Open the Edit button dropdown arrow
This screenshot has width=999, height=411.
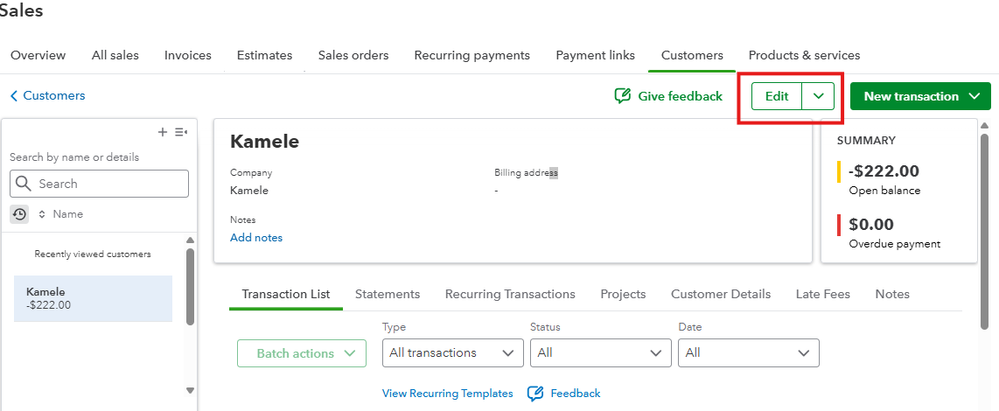(818, 96)
